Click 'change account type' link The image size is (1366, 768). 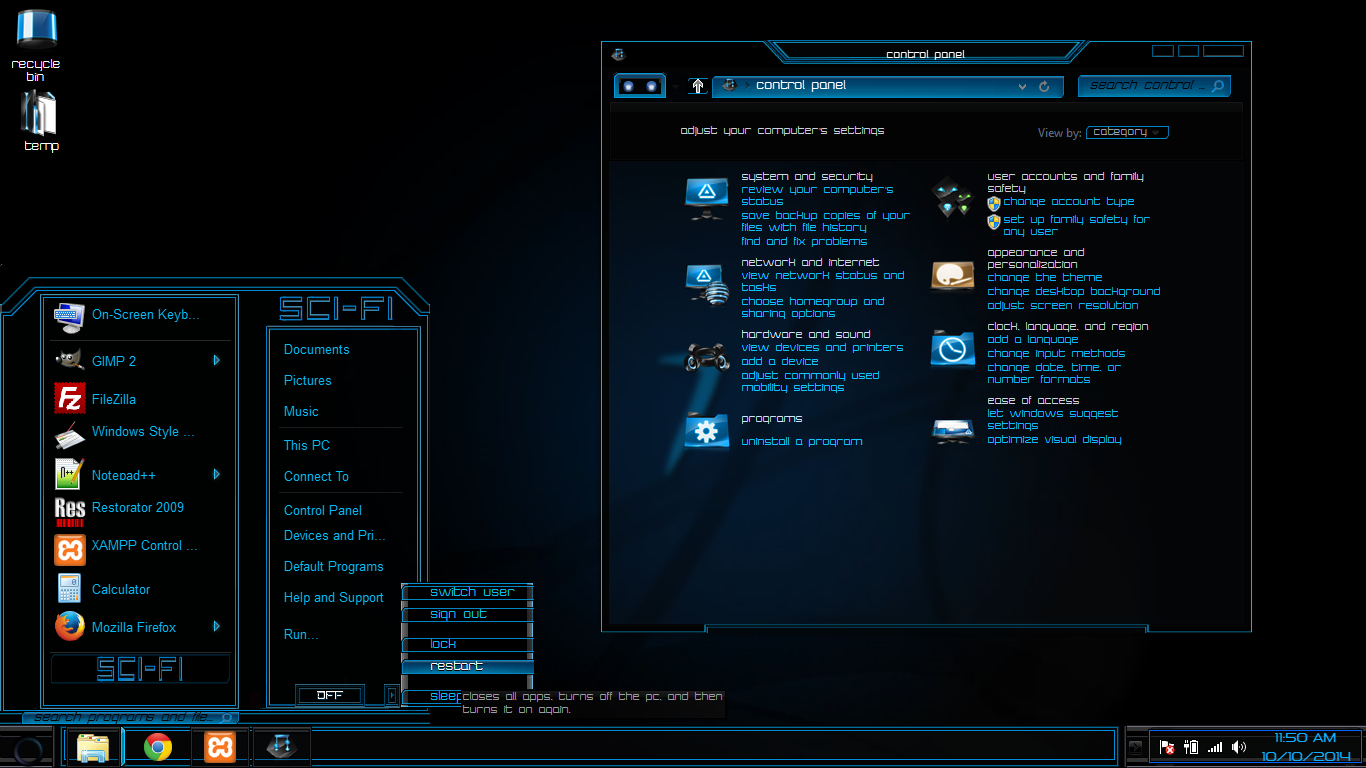[1069, 202]
